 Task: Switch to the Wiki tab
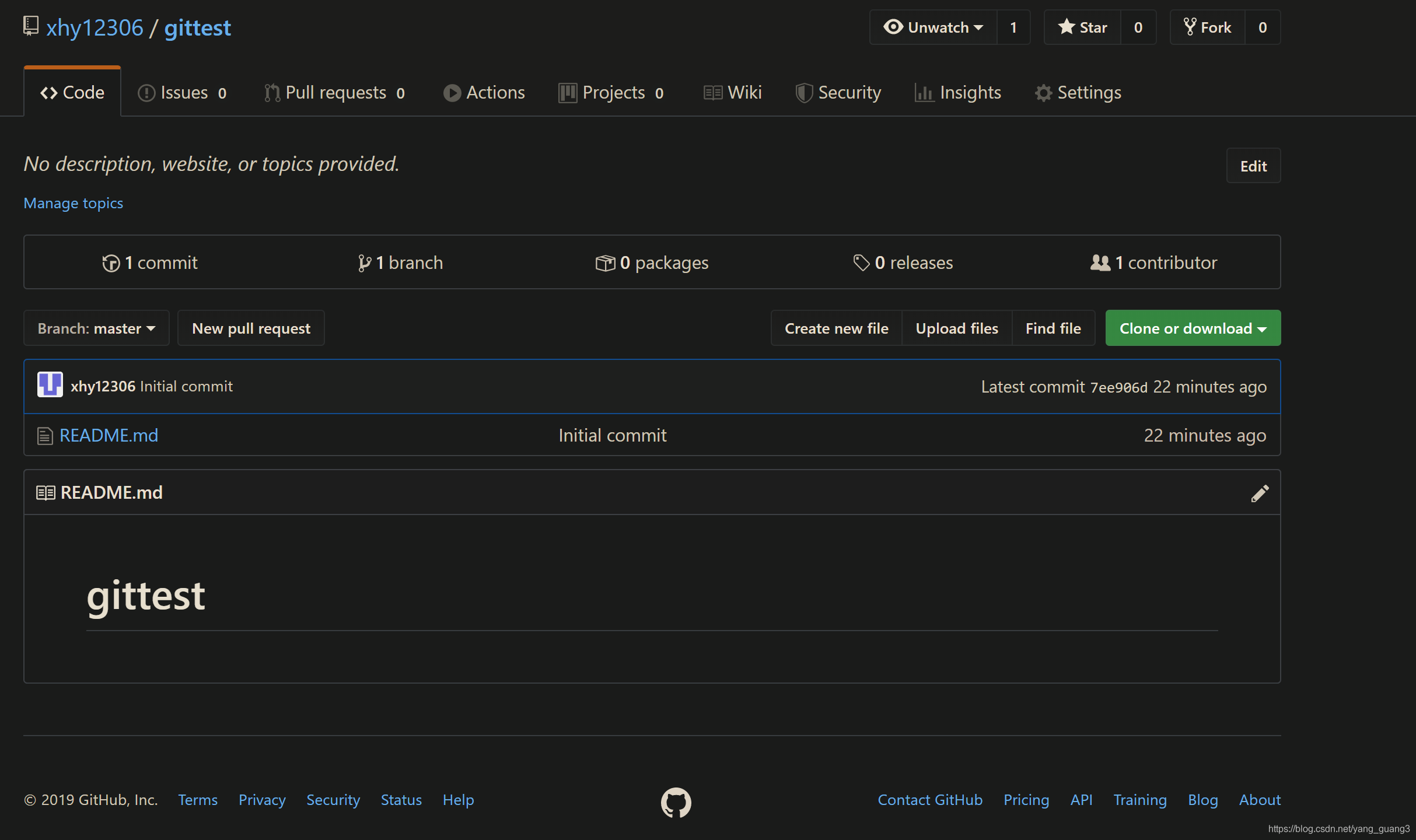click(733, 92)
